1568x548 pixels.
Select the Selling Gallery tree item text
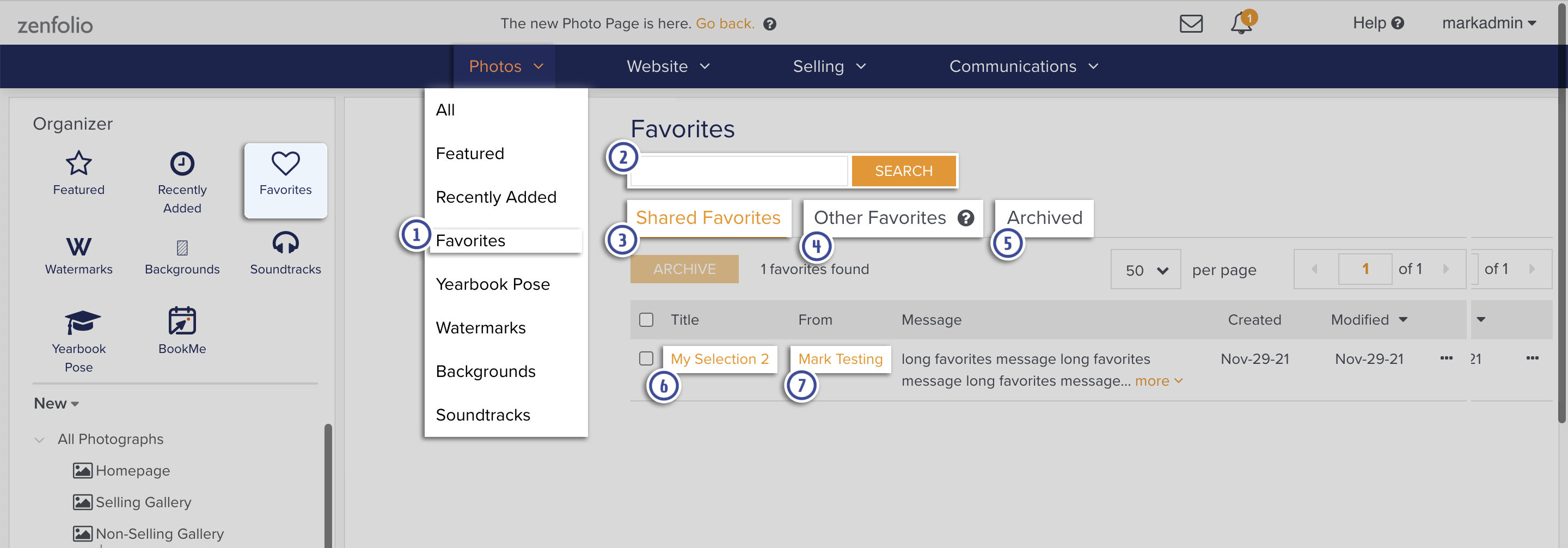[144, 502]
